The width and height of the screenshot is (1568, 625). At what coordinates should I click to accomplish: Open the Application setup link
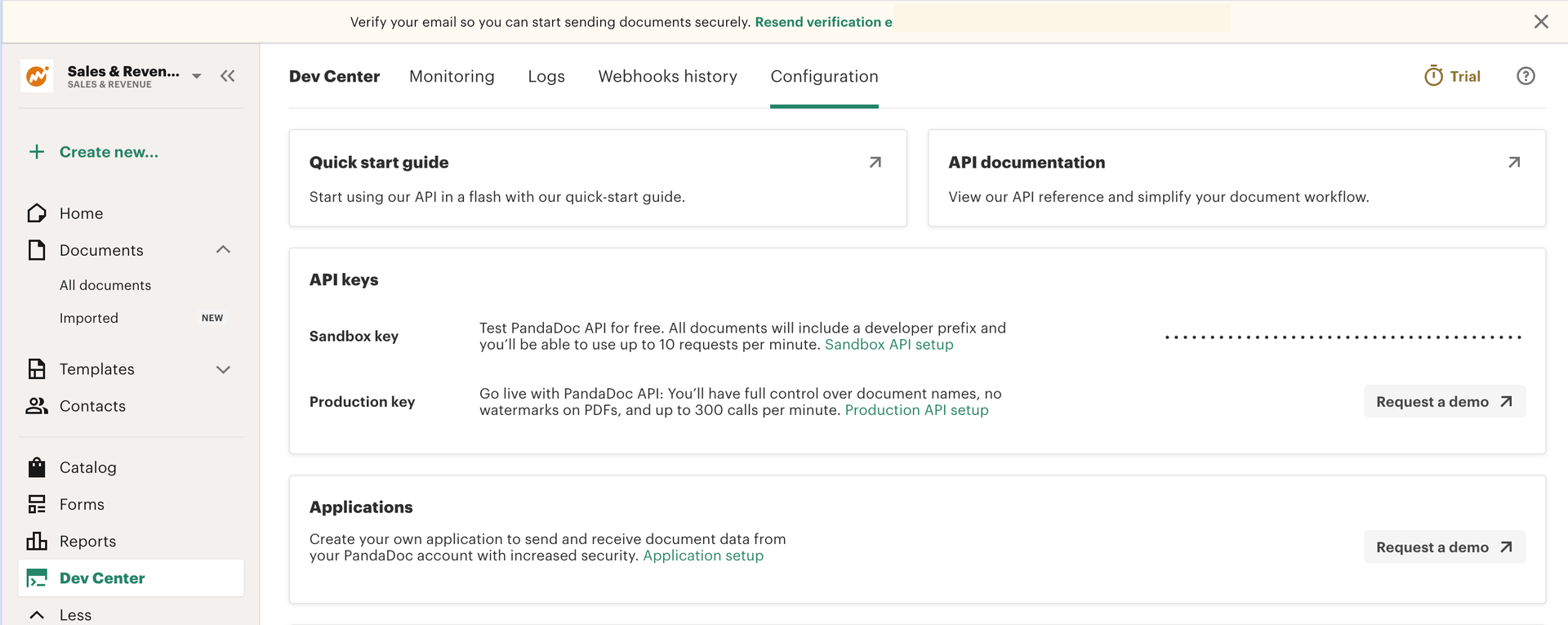[703, 556]
